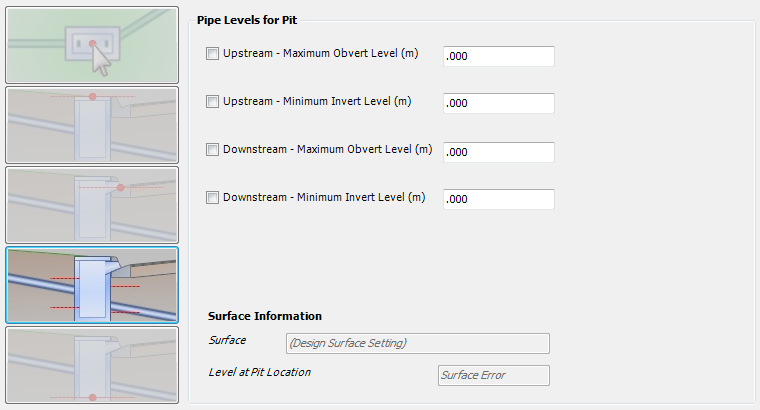Click the Level at Pit Location label

[259, 372]
